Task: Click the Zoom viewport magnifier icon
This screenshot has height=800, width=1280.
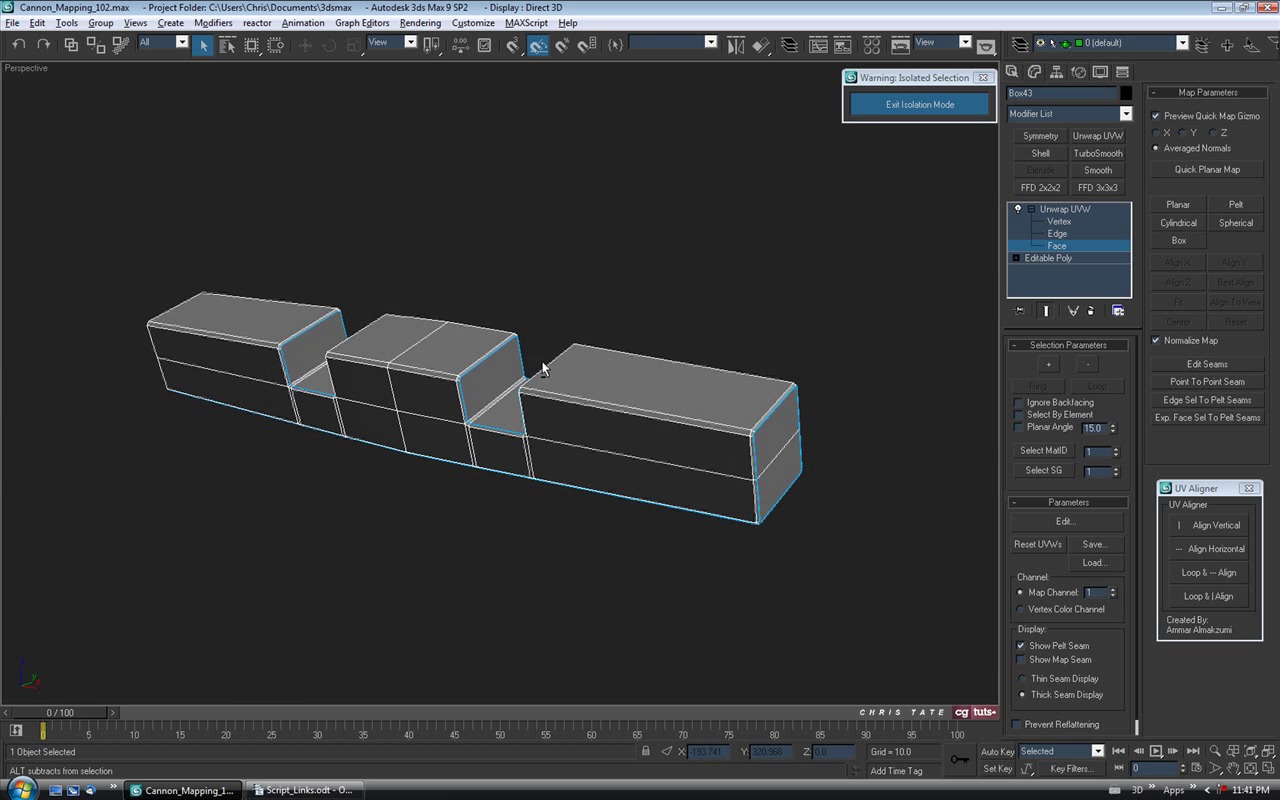Action: pyautogui.click(x=1215, y=751)
